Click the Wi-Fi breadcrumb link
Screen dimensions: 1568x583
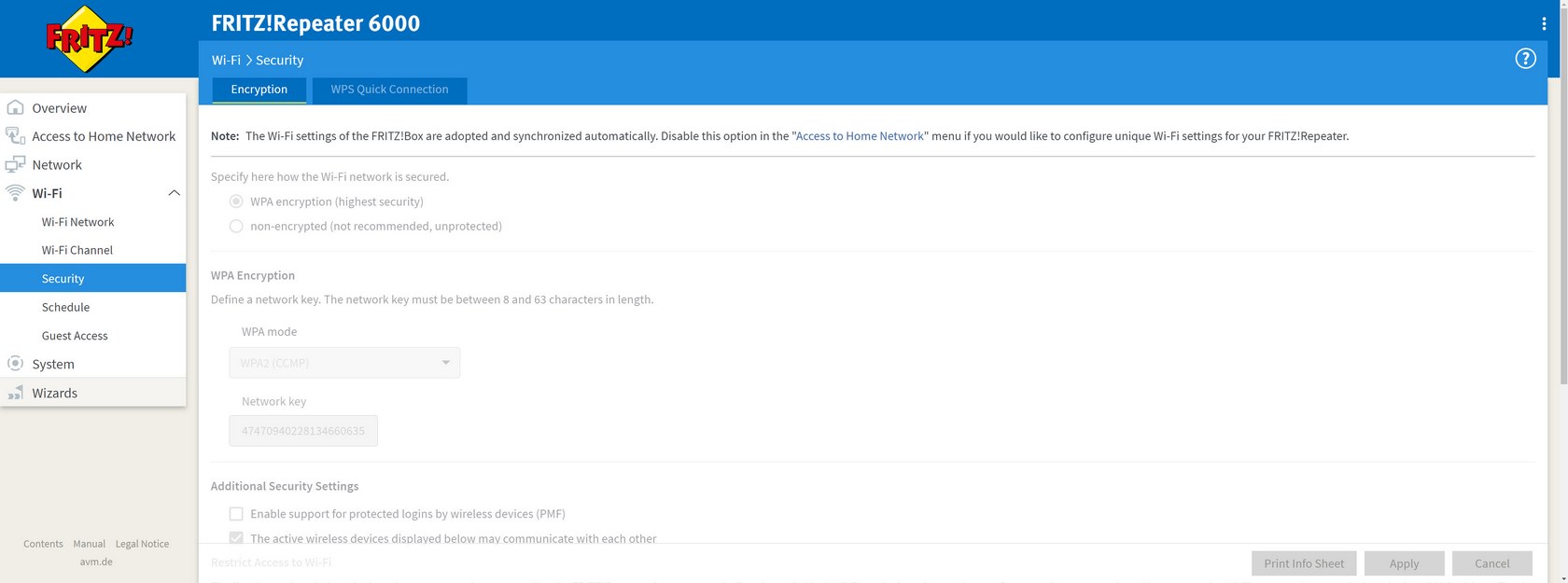tap(226, 60)
